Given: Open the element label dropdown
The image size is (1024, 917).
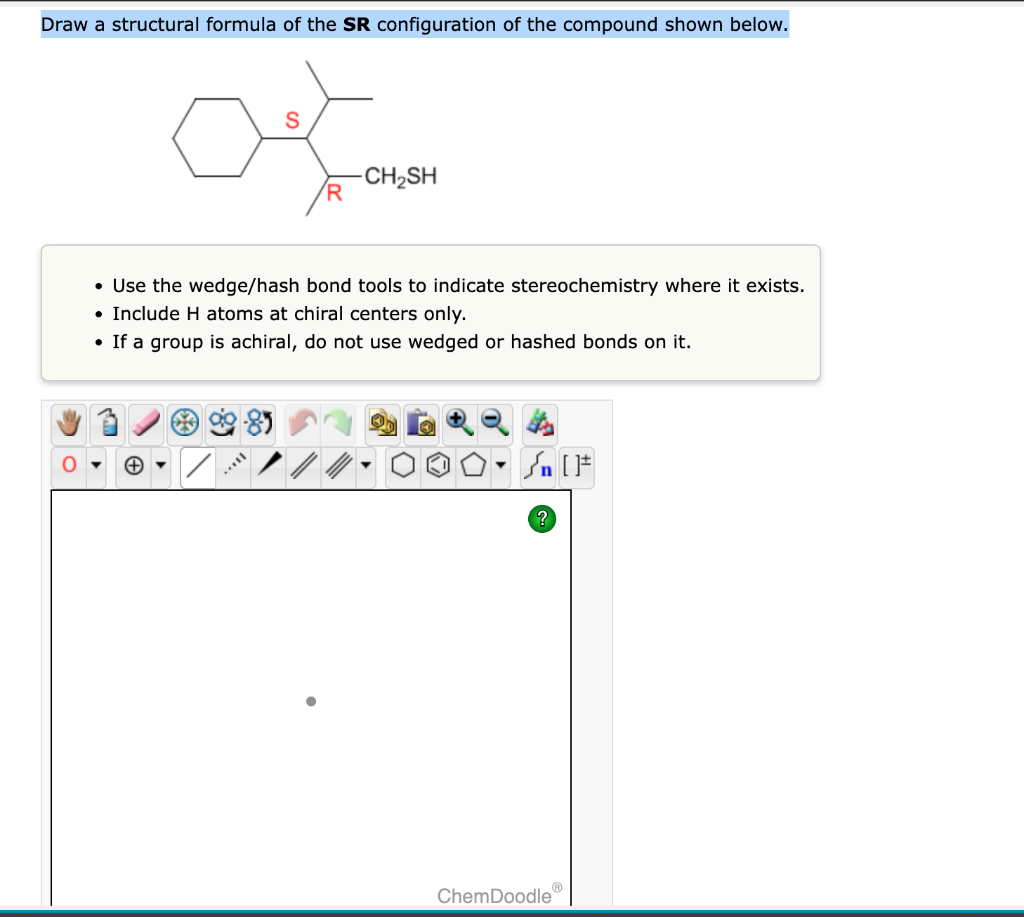Looking at the screenshot, I should (95, 465).
